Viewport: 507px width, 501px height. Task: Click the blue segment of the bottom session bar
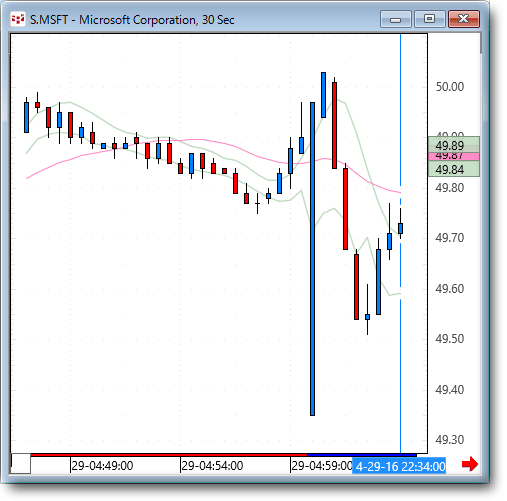(362, 455)
